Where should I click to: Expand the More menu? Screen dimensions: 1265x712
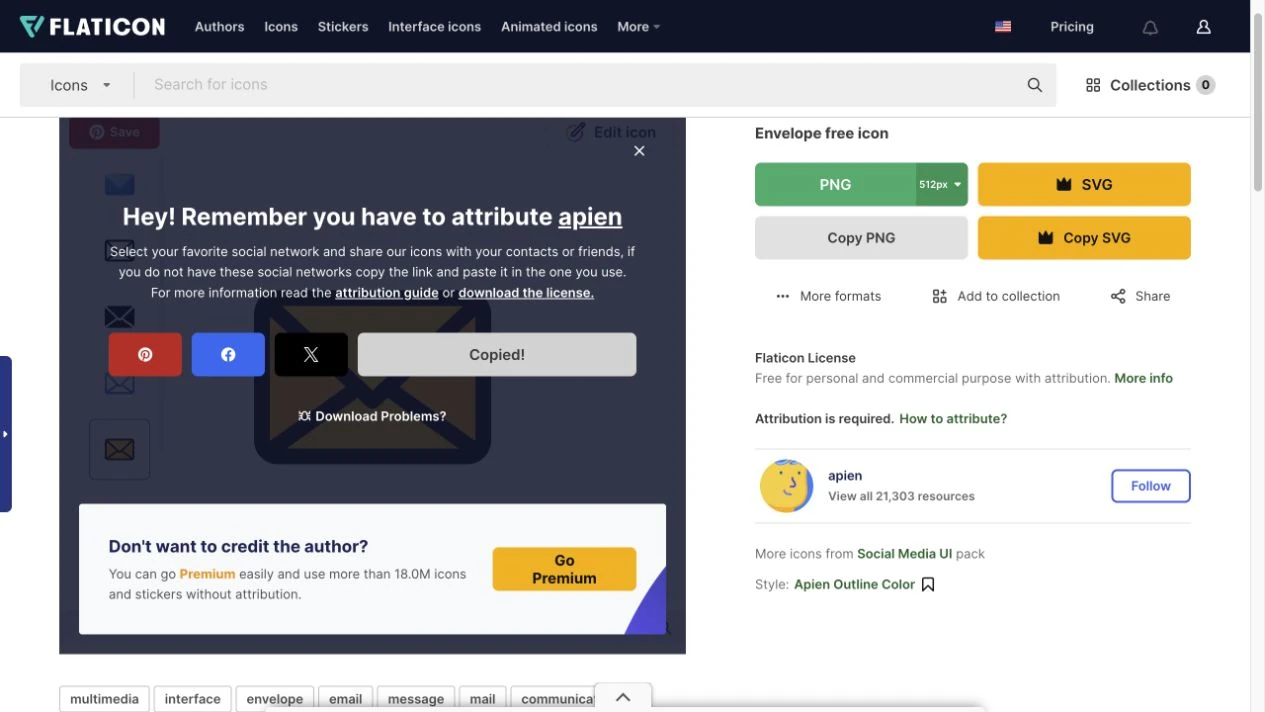pyautogui.click(x=638, y=27)
